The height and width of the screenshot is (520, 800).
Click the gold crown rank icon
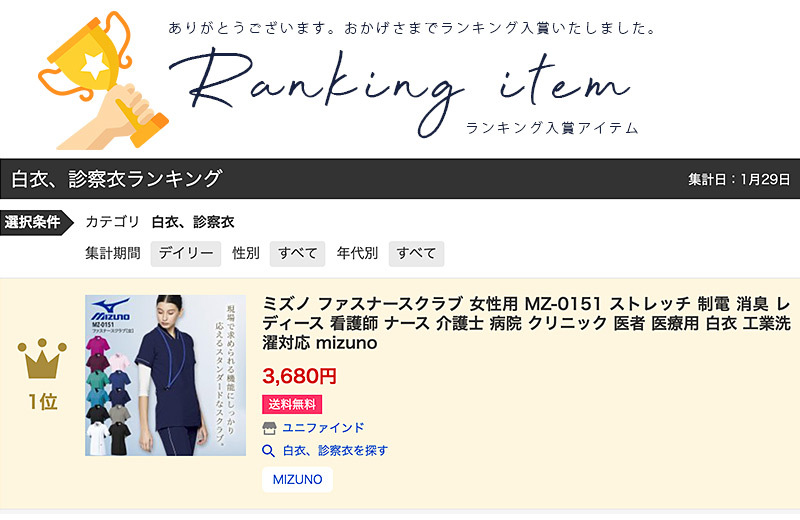click(42, 358)
